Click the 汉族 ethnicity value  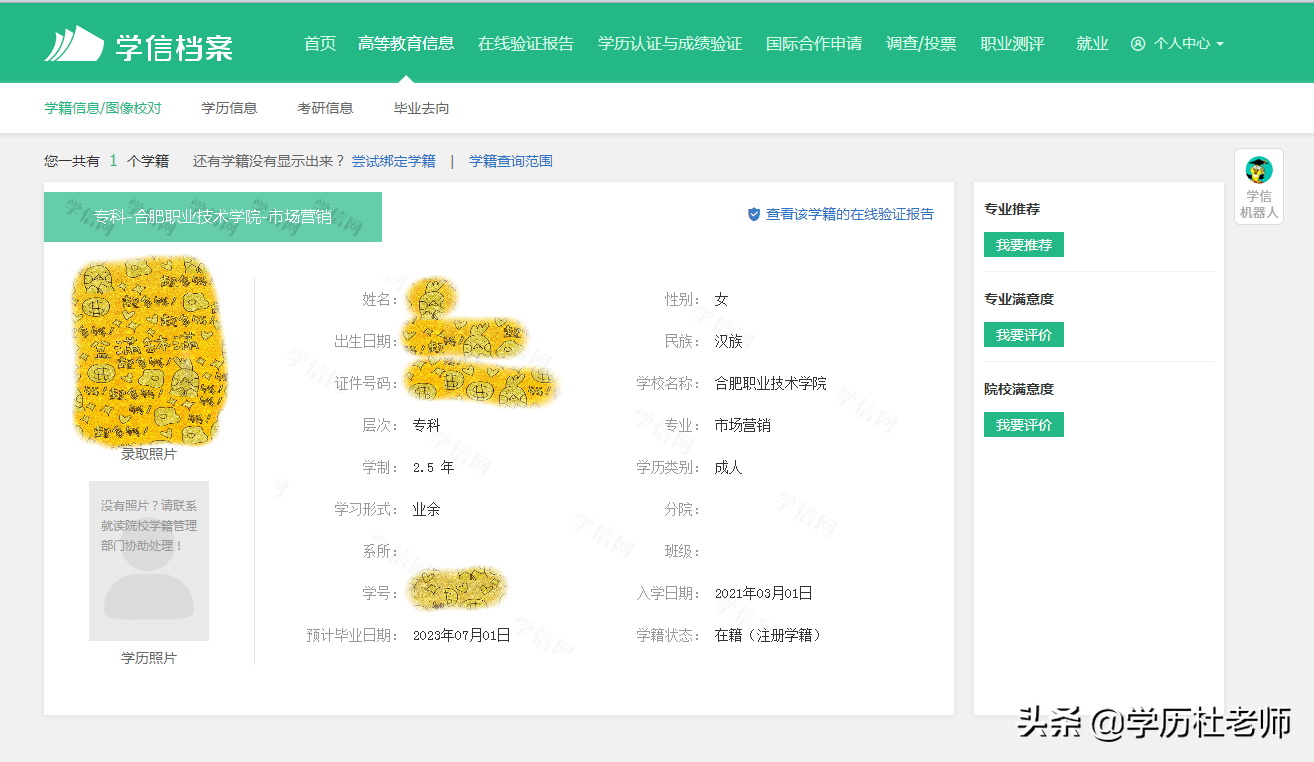coord(729,341)
